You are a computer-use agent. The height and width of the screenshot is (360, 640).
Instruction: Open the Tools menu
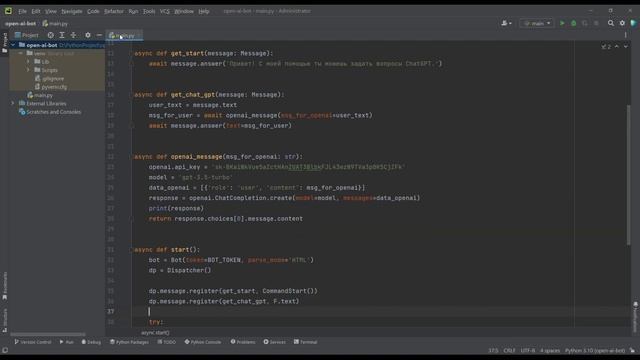tap(149, 11)
